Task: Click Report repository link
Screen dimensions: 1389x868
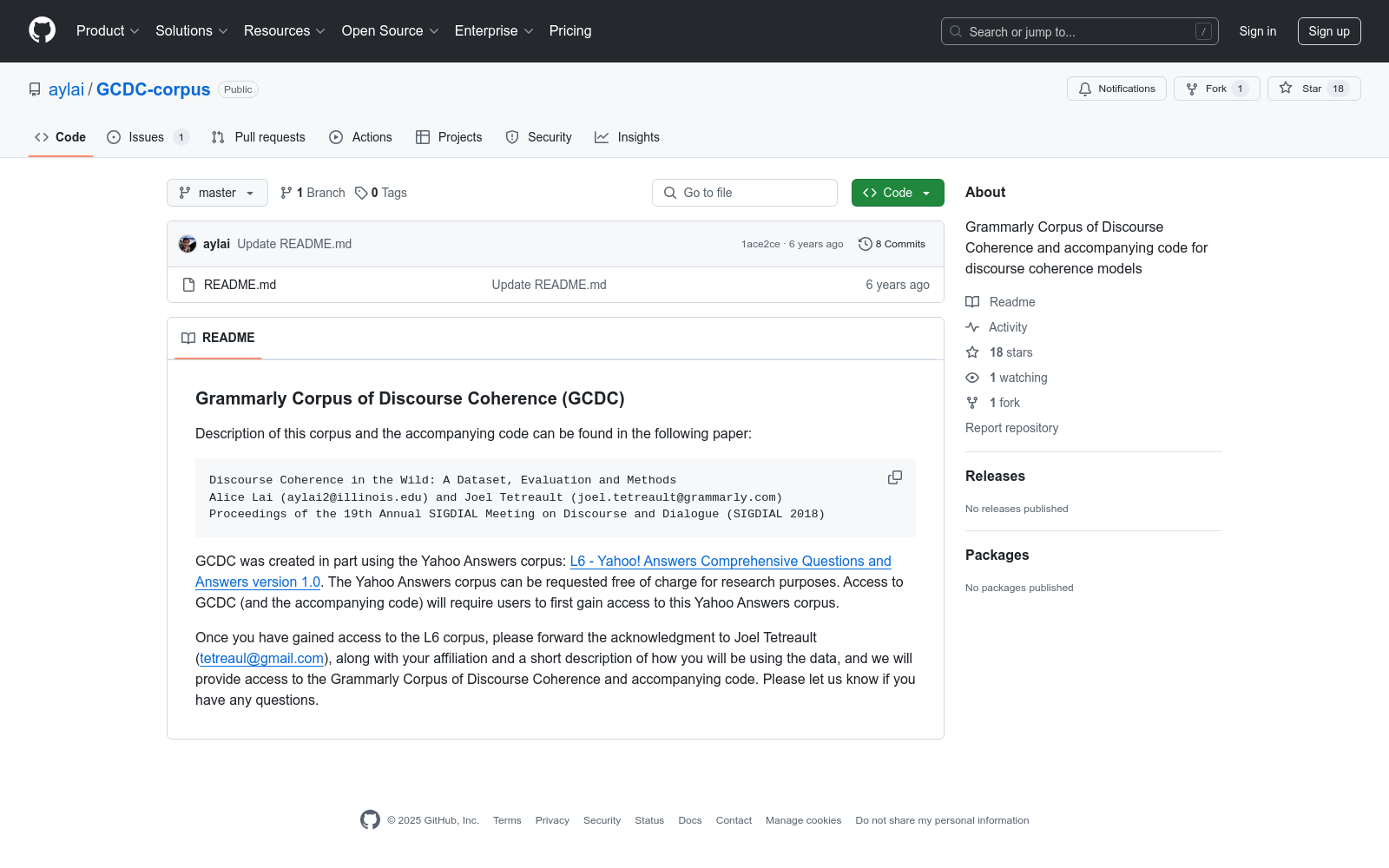Action: point(1012,428)
